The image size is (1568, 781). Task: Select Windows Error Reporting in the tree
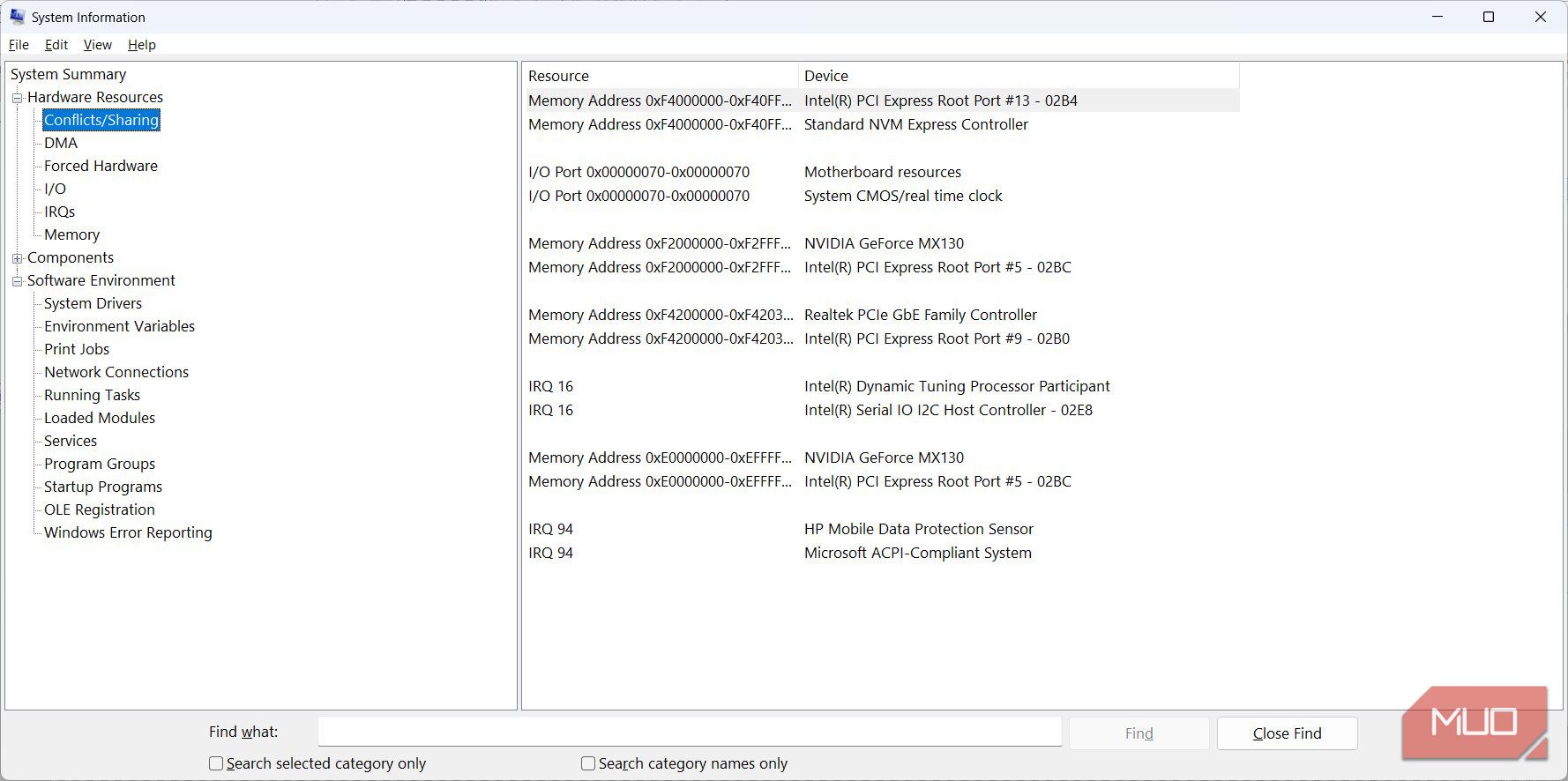point(128,532)
